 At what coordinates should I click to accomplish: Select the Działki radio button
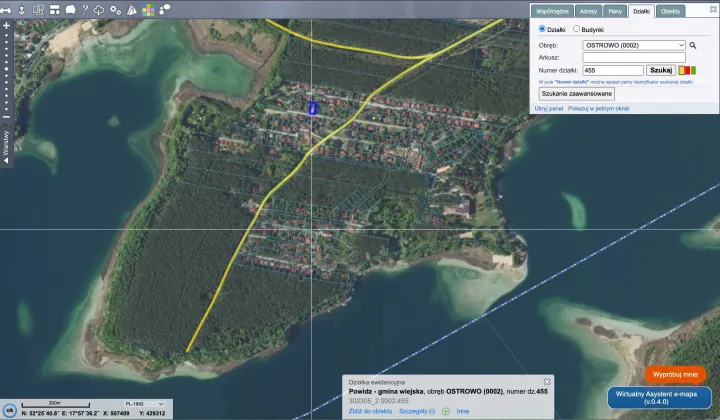(542, 29)
